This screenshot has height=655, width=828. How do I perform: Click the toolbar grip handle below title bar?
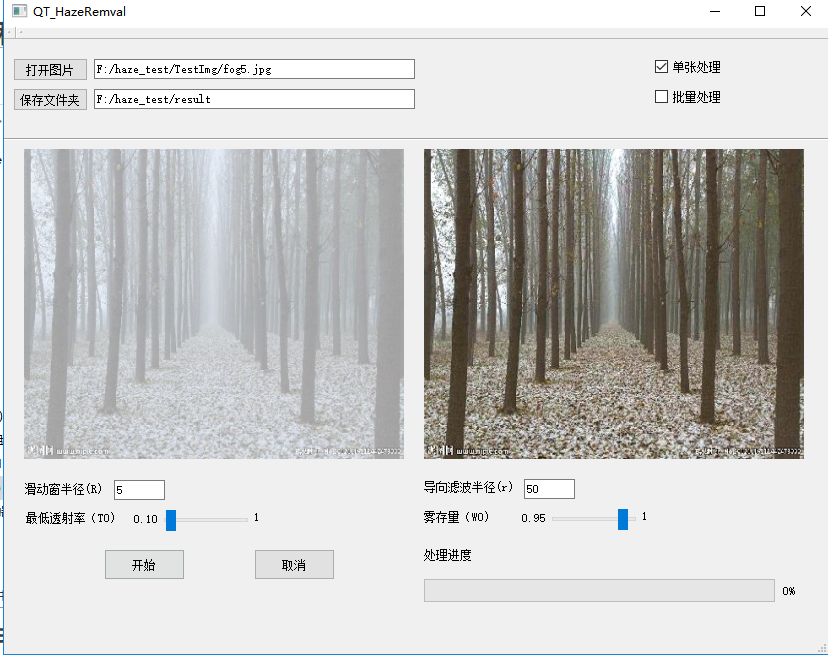[10, 33]
